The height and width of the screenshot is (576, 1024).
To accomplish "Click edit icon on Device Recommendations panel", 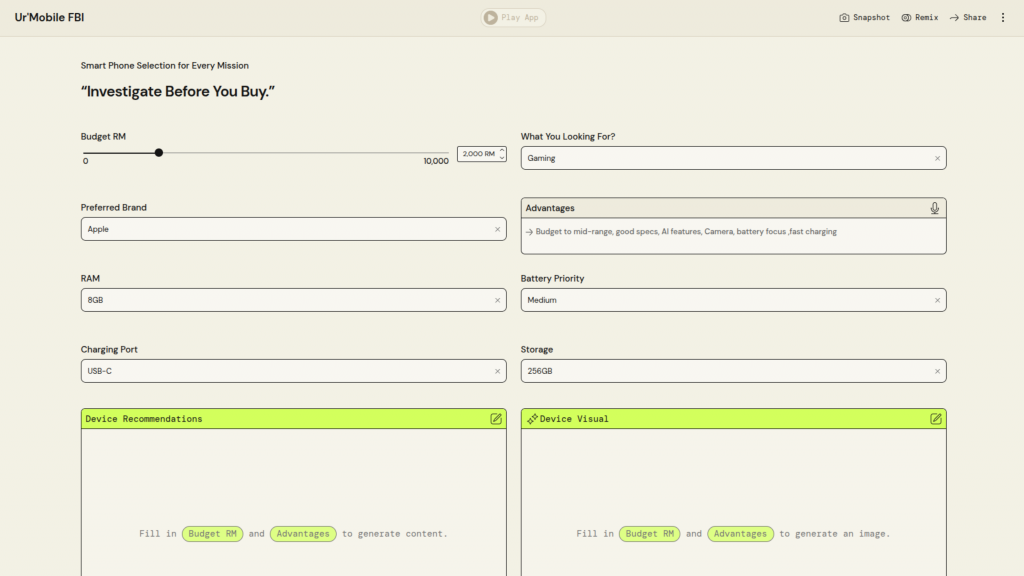I will [496, 419].
